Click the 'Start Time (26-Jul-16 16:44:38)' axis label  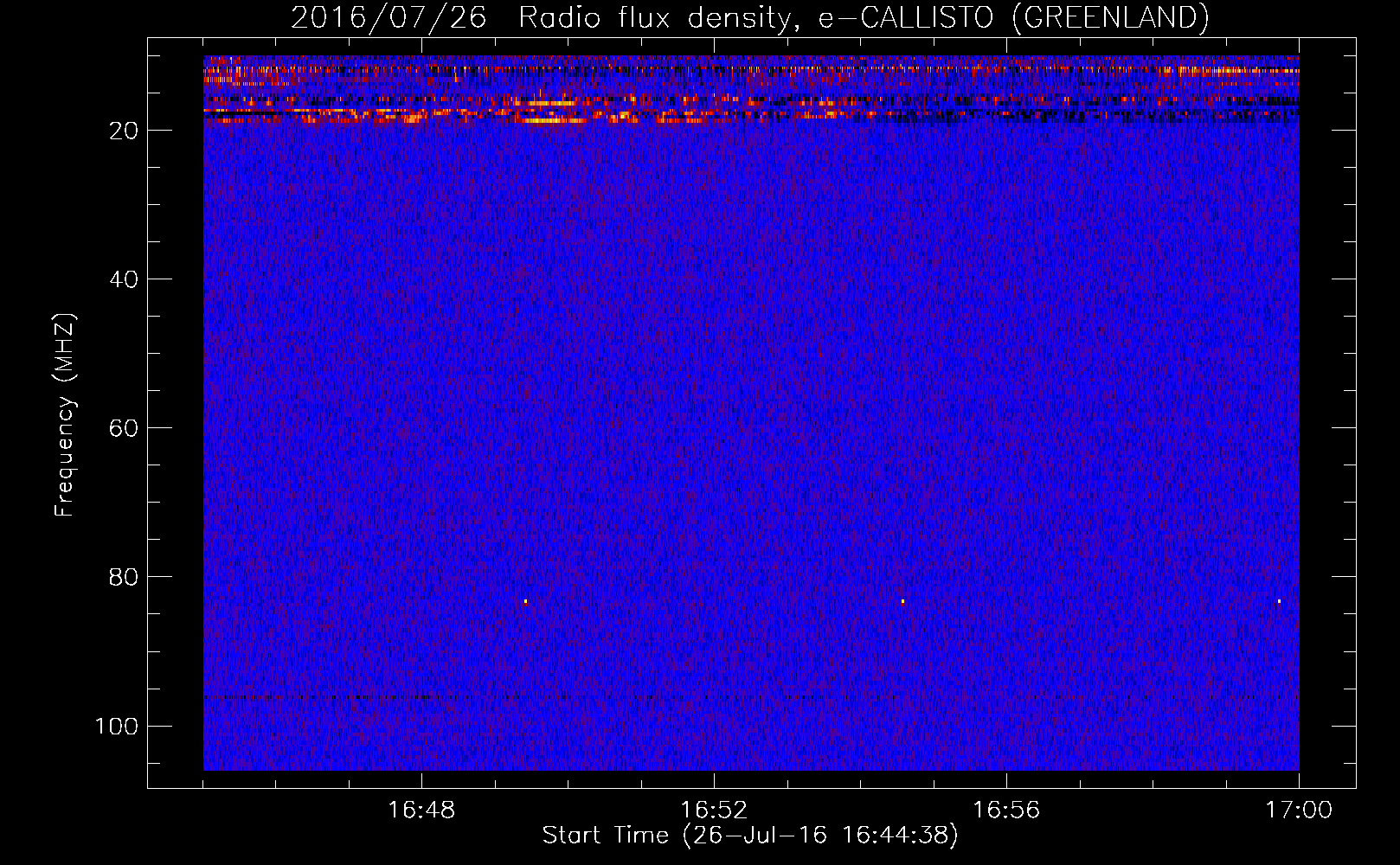pyautogui.click(x=750, y=836)
